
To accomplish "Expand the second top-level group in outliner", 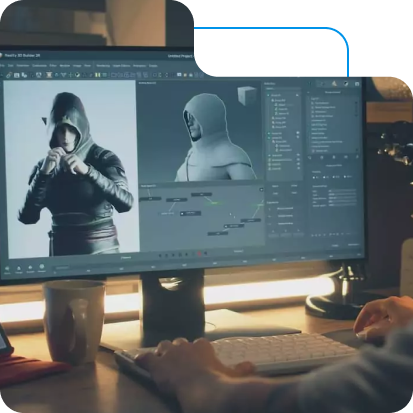I will [x=269, y=133].
